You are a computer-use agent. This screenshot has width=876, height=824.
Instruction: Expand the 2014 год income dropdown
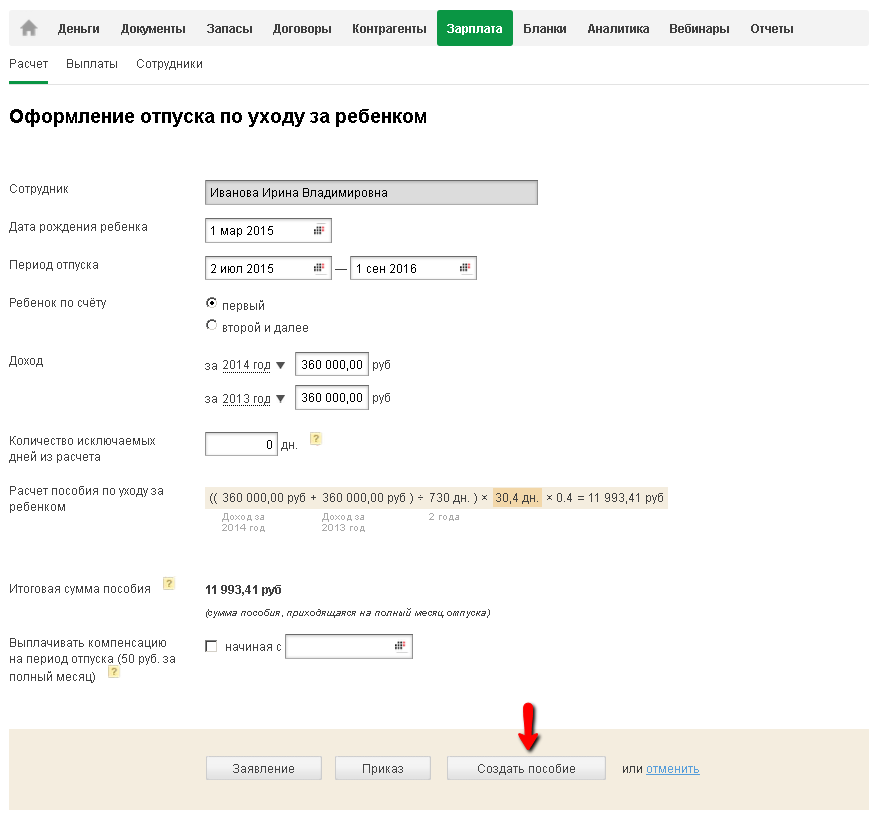253,365
